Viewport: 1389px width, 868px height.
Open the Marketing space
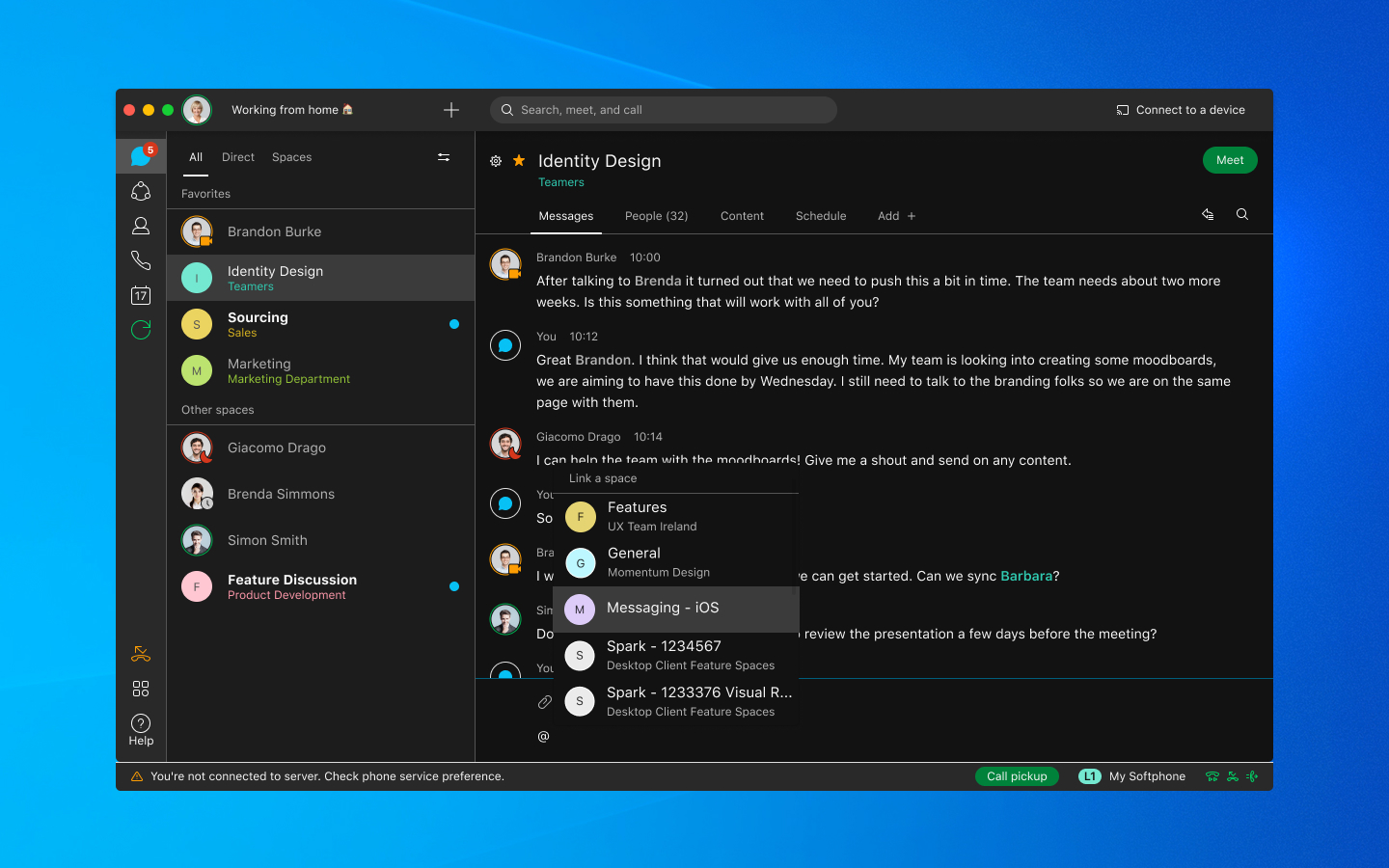coord(320,370)
